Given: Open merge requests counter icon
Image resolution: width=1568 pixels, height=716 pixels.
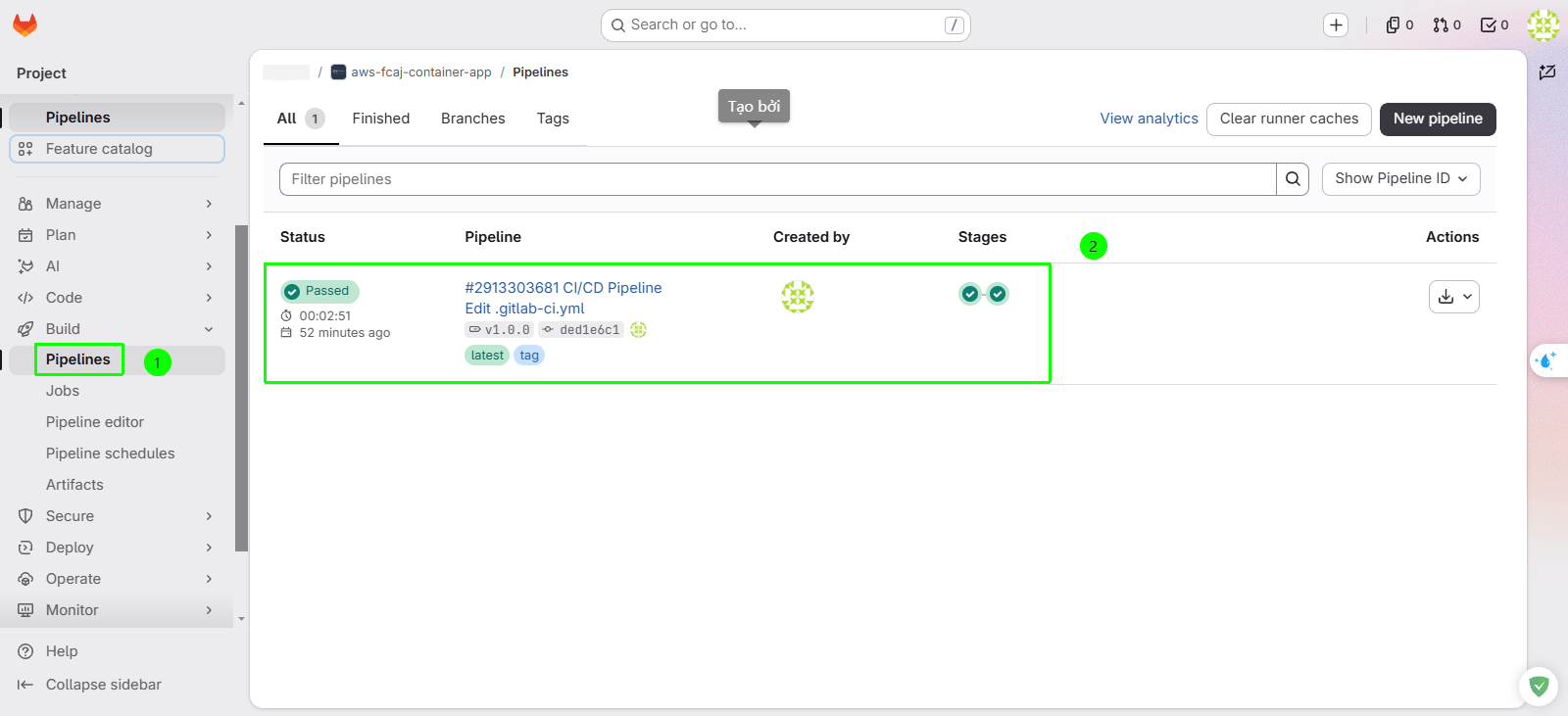Looking at the screenshot, I should click(x=1446, y=24).
